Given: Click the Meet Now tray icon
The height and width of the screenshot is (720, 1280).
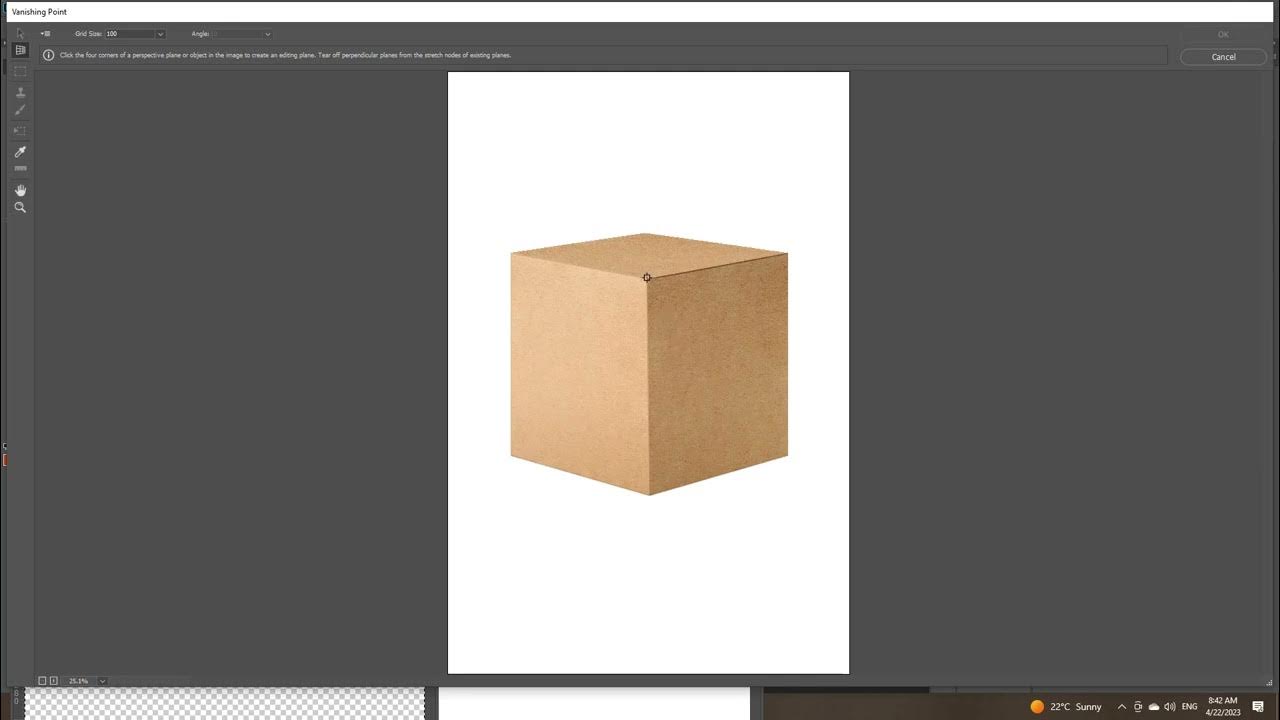Looking at the screenshot, I should [1138, 707].
